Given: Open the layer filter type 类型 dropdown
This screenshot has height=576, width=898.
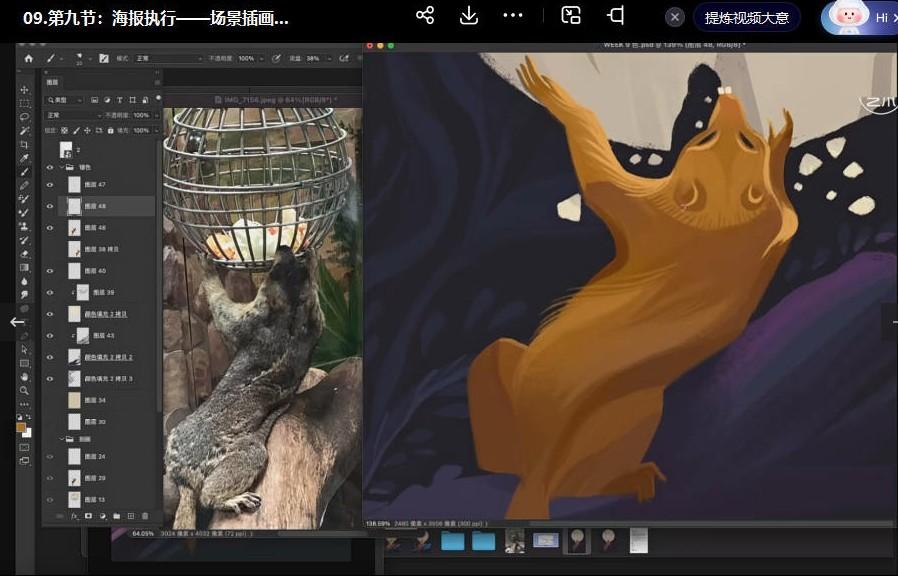Looking at the screenshot, I should pyautogui.click(x=66, y=100).
